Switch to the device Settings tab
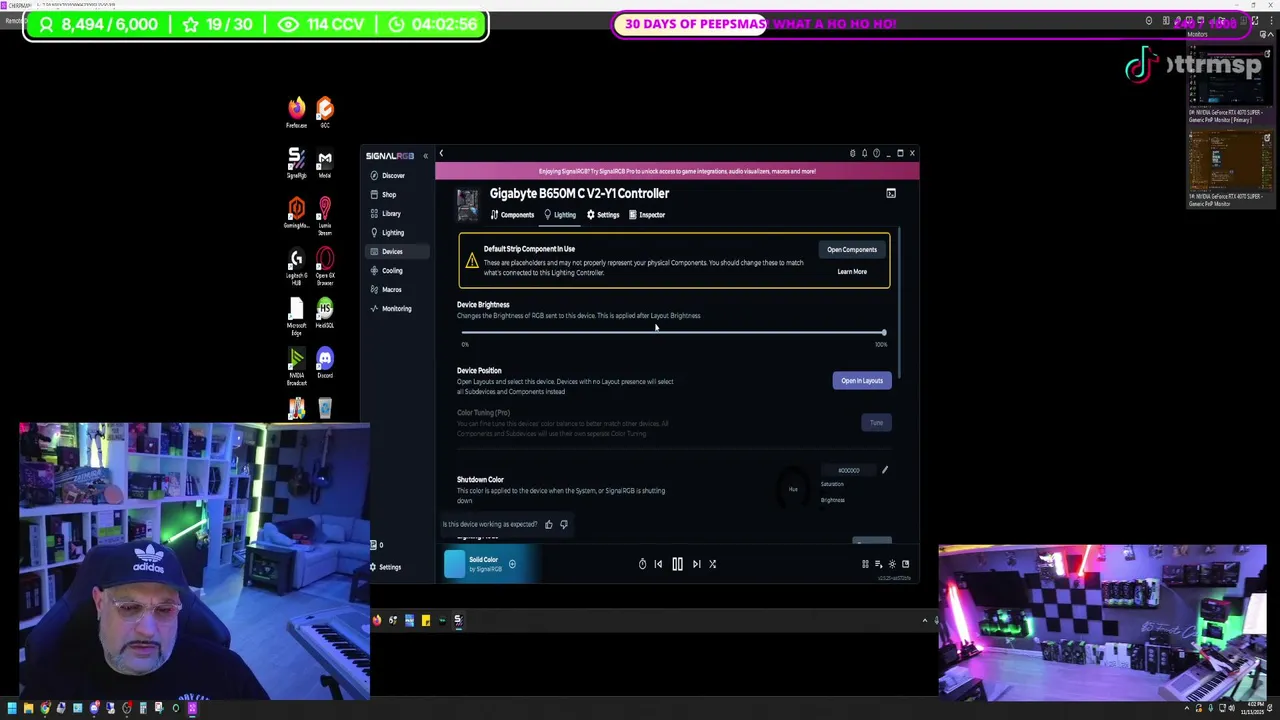The height and width of the screenshot is (720, 1280). (x=603, y=215)
